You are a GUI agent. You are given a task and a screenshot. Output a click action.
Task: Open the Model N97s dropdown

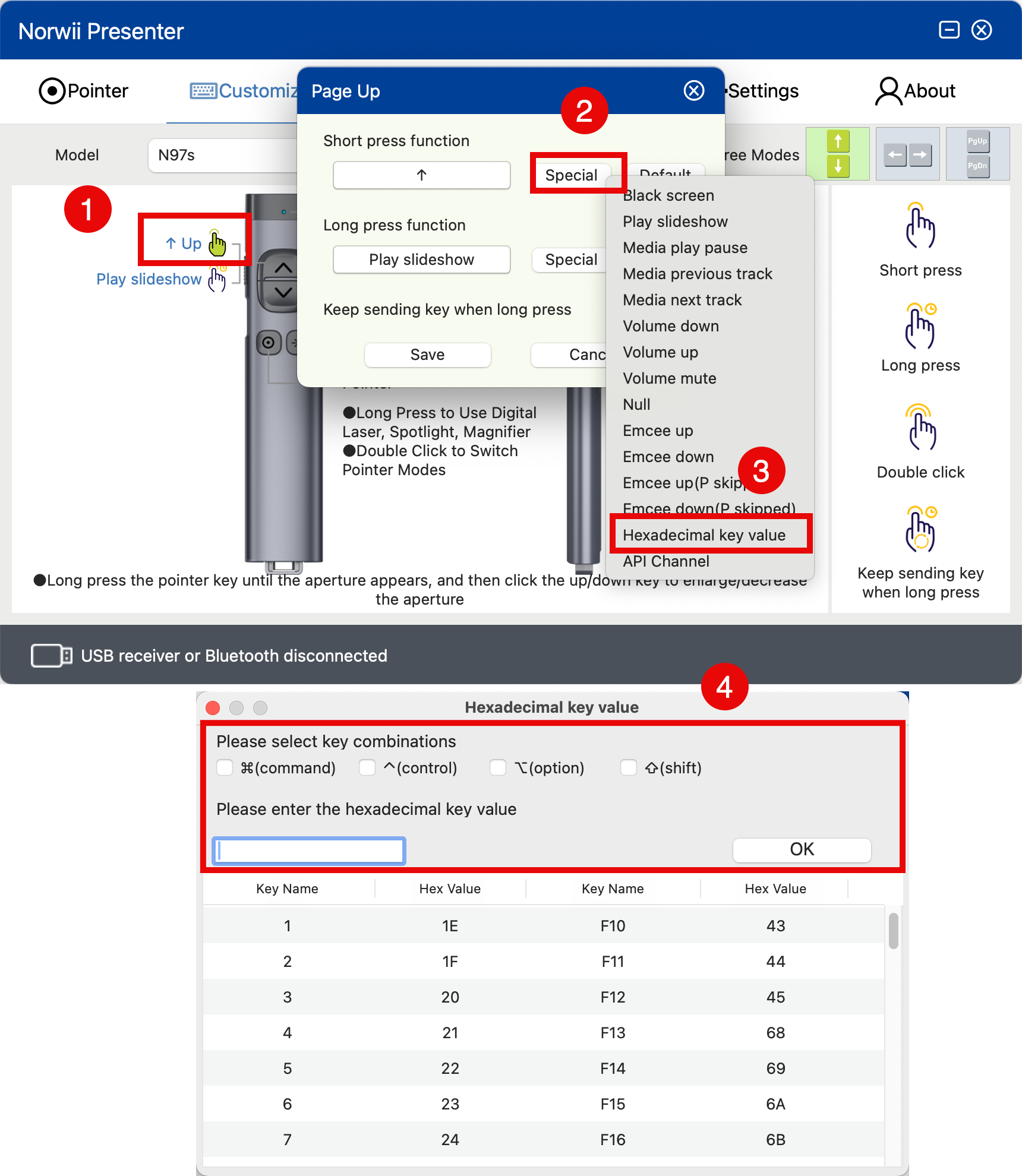223,155
